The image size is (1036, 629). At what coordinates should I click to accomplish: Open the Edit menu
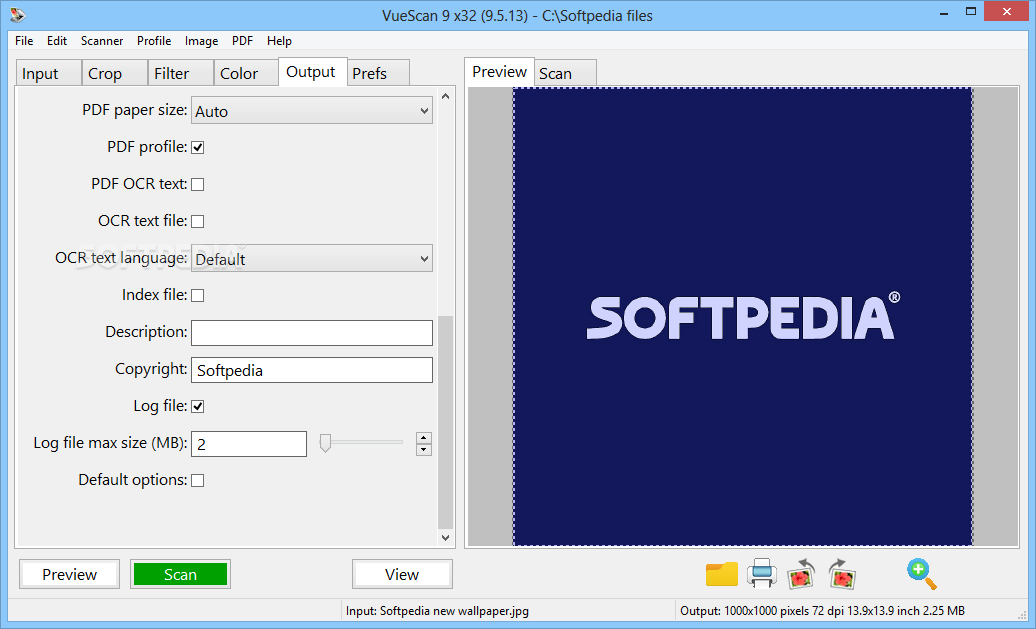coord(57,41)
